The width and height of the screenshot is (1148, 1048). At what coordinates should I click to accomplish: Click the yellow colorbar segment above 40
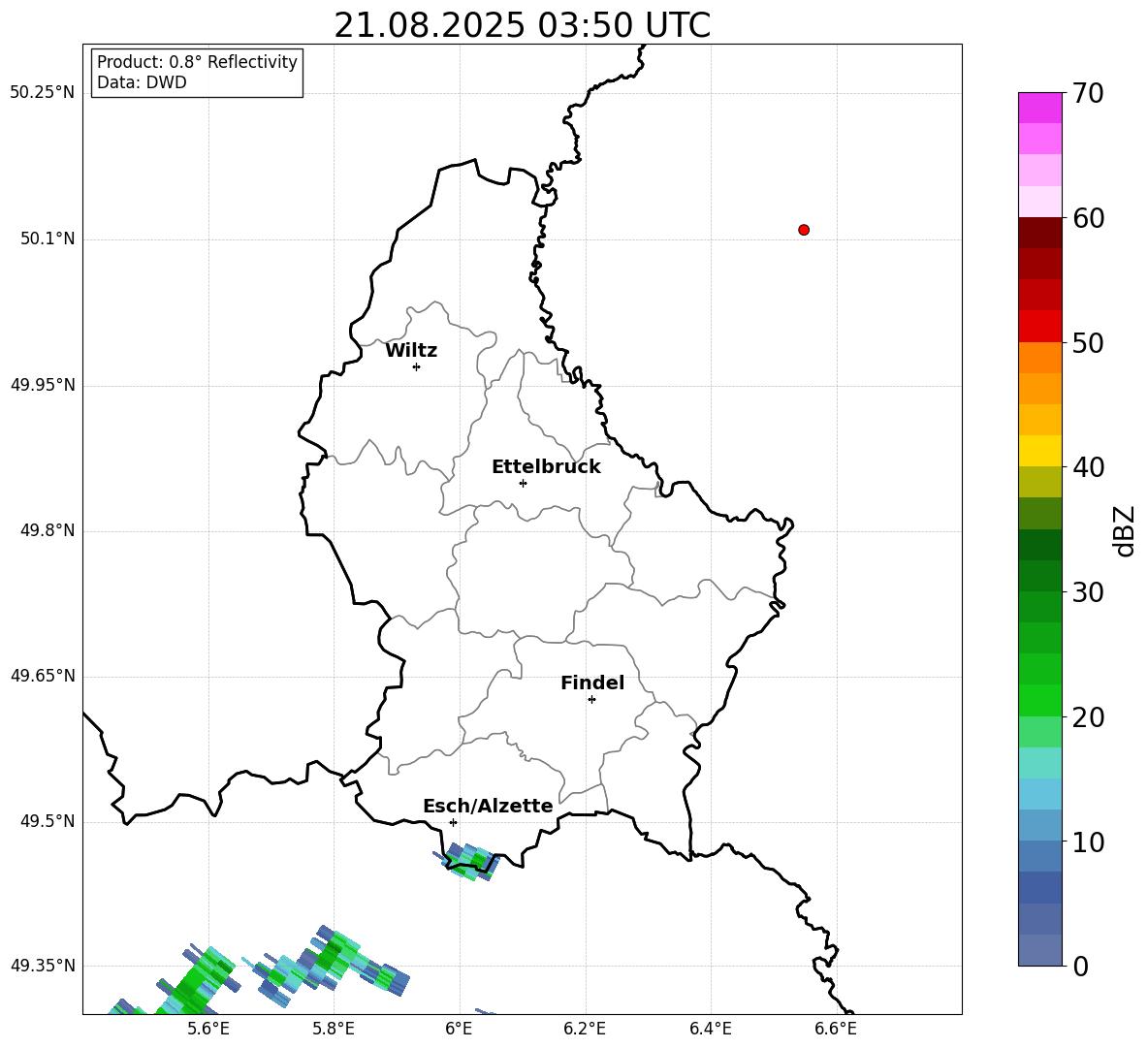pyautogui.click(x=1040, y=451)
